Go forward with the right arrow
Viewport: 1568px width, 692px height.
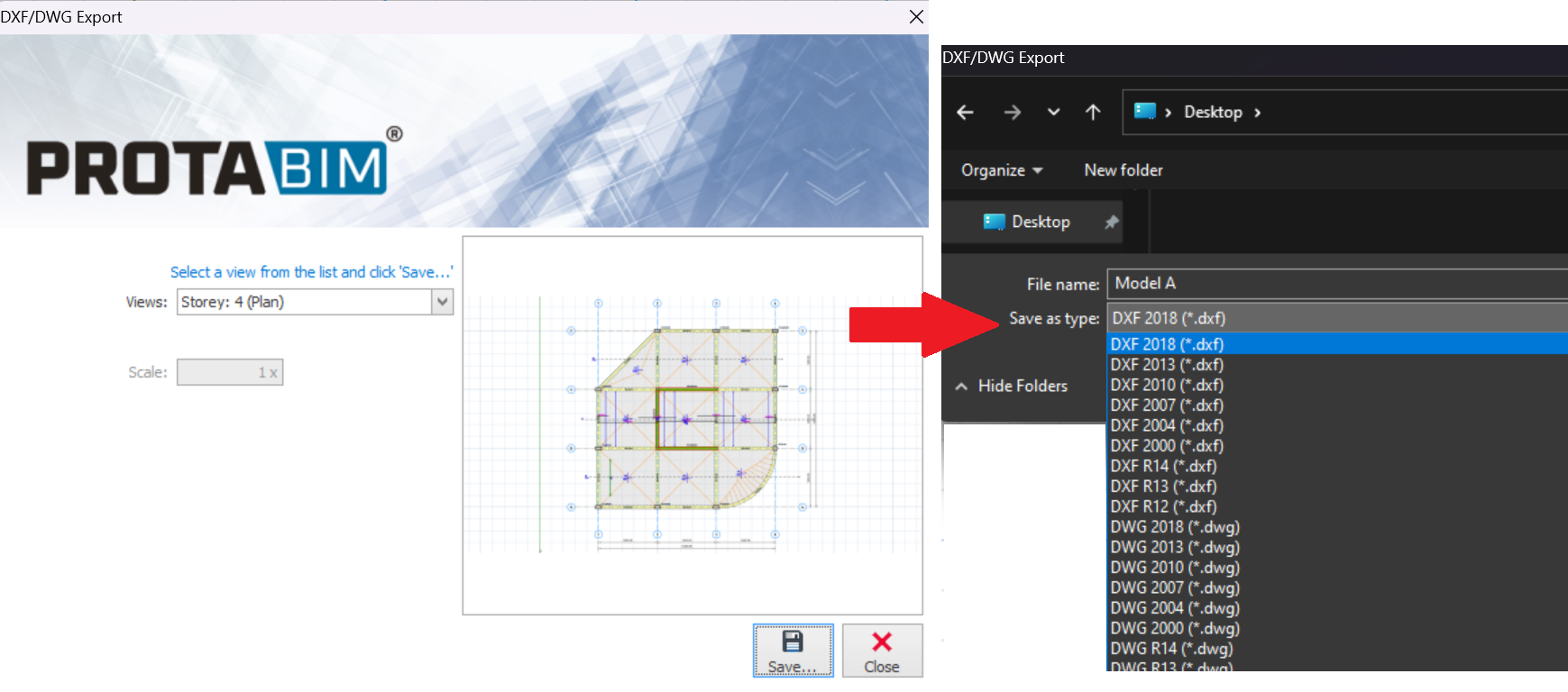(x=1012, y=113)
